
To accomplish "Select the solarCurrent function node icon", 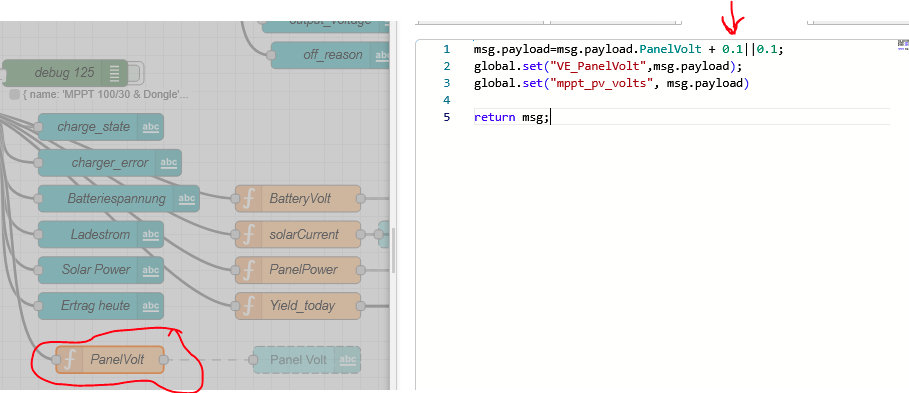I will point(249,234).
